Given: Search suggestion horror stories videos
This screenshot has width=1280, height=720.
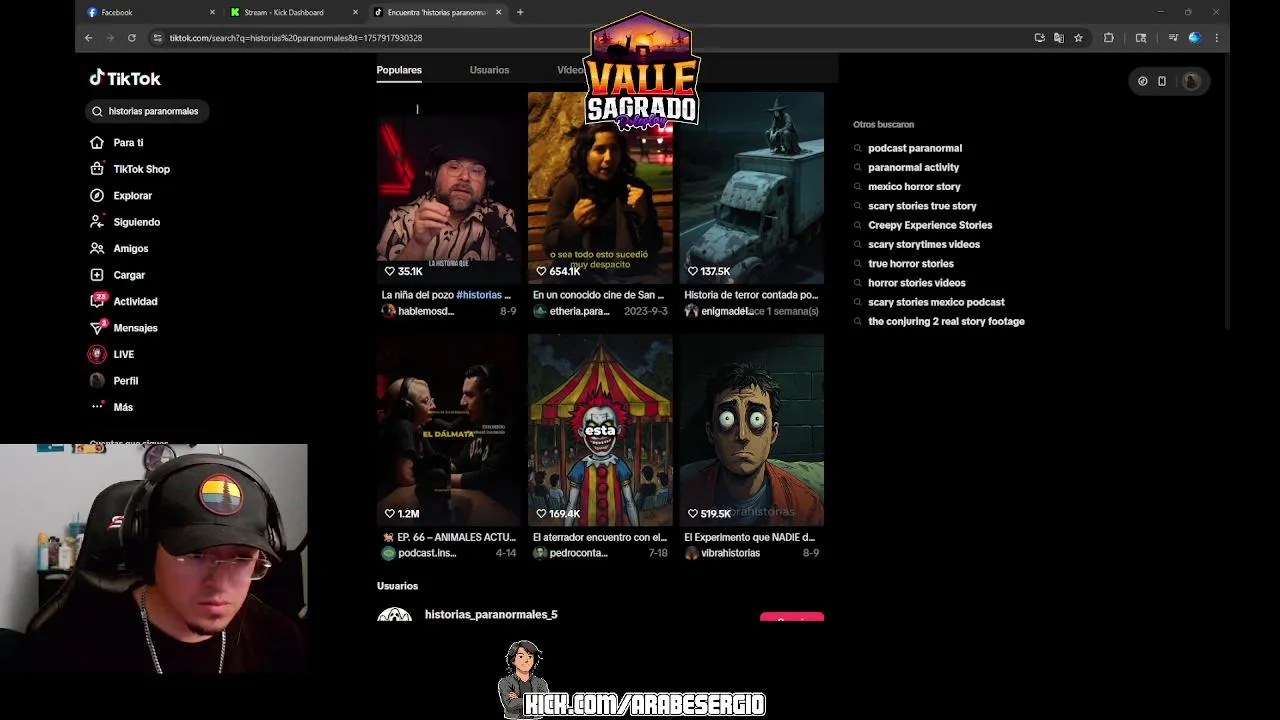Looking at the screenshot, I should 917,283.
